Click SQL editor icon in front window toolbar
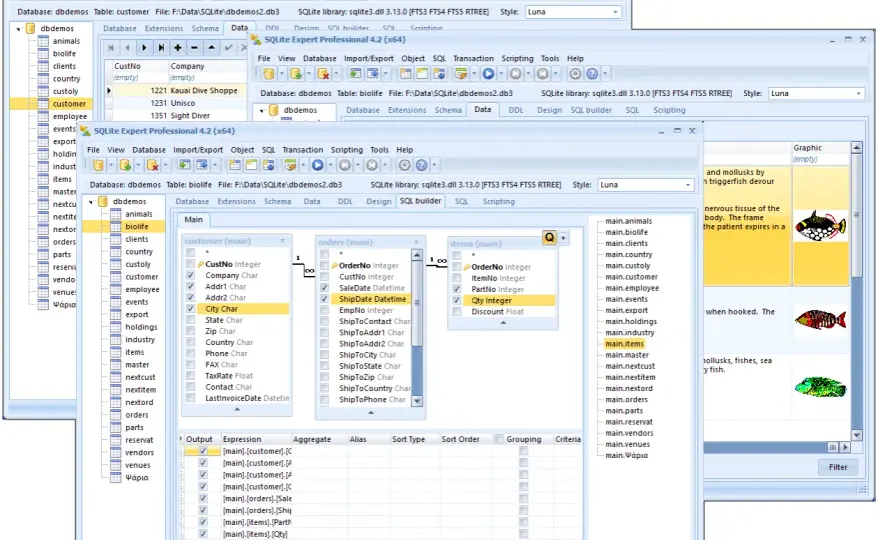The image size is (880, 540). coord(290,165)
